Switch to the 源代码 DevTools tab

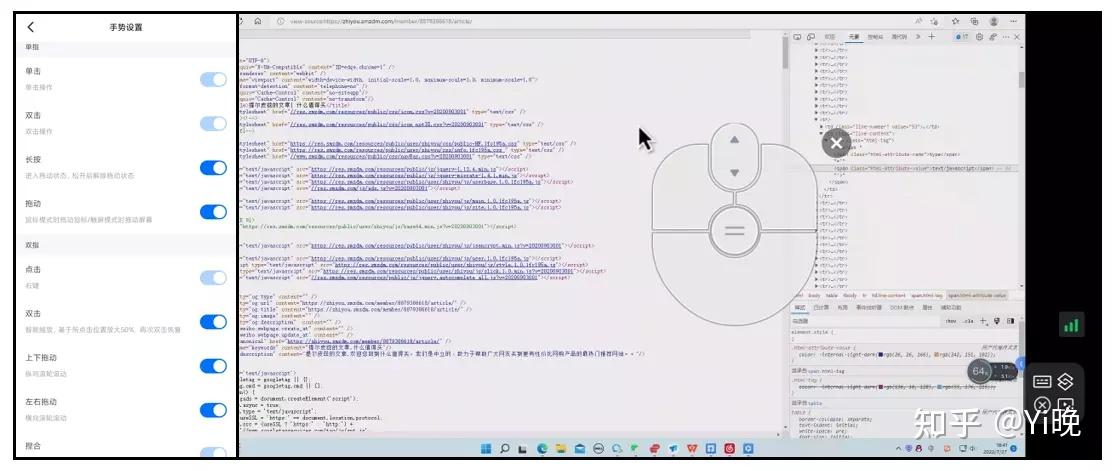pyautogui.click(x=899, y=37)
